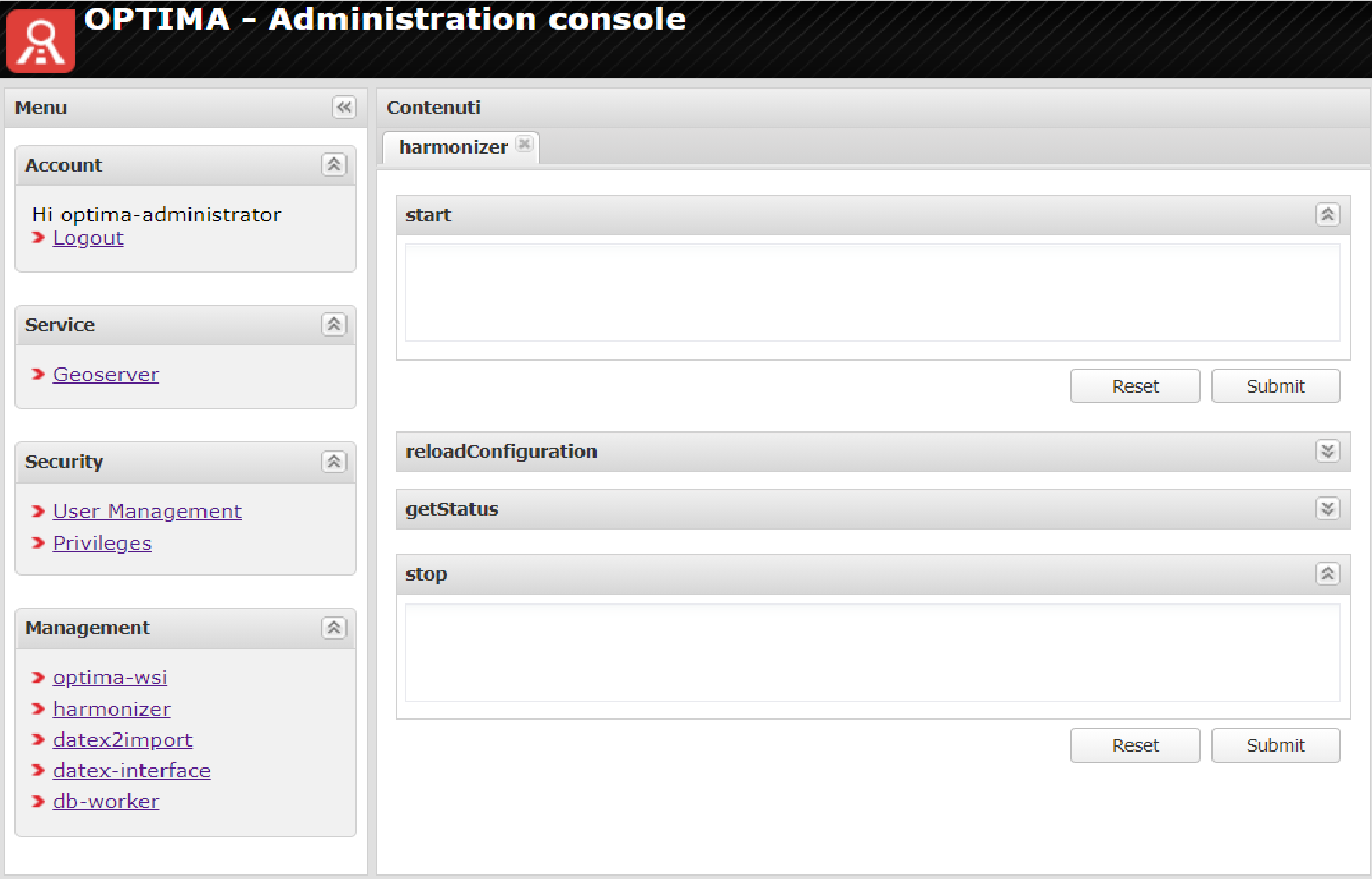Screen dimensions: 1372x879
Task: Click the Logout link
Action: point(88,238)
